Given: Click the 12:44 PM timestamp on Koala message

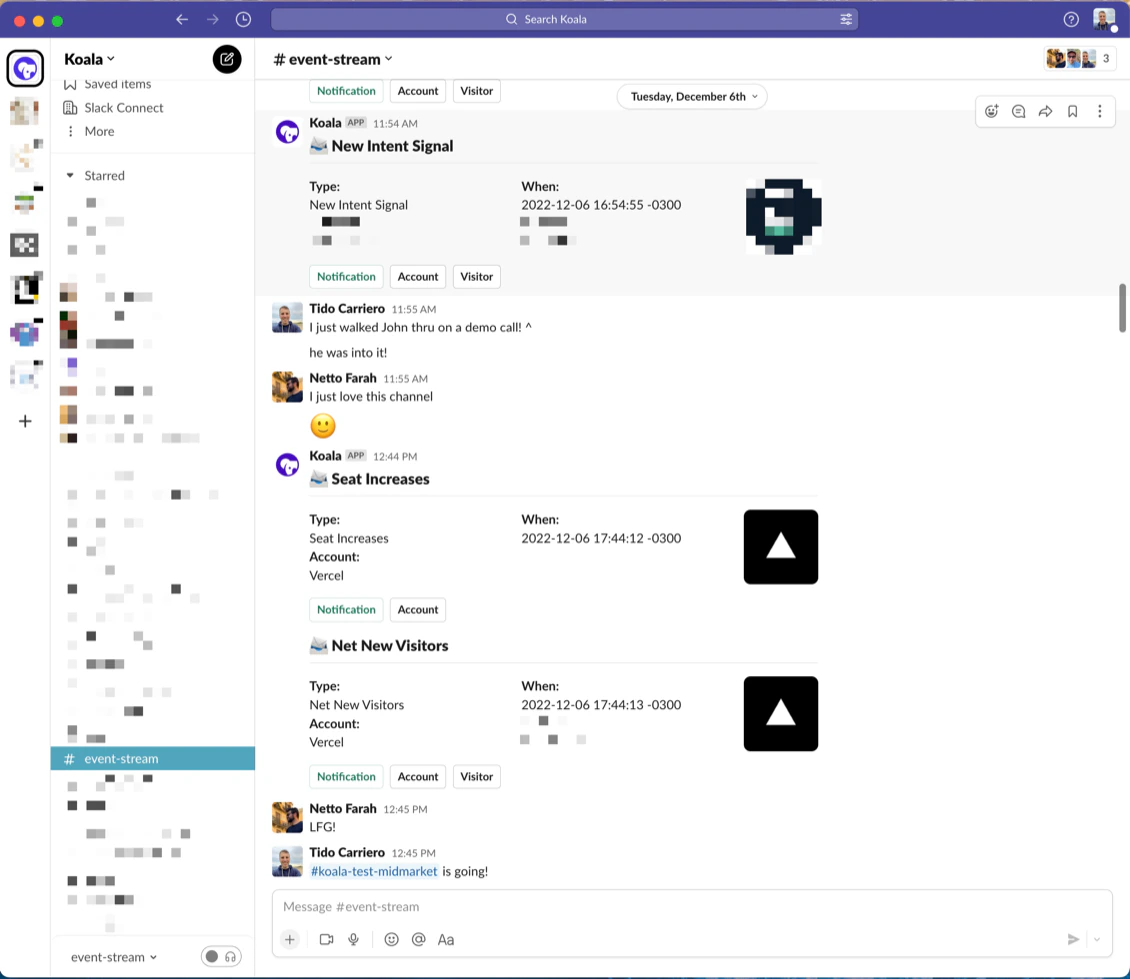Looking at the screenshot, I should [x=395, y=457].
